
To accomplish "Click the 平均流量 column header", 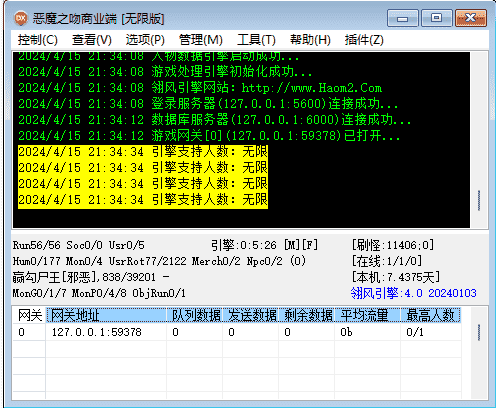I will pos(368,315).
